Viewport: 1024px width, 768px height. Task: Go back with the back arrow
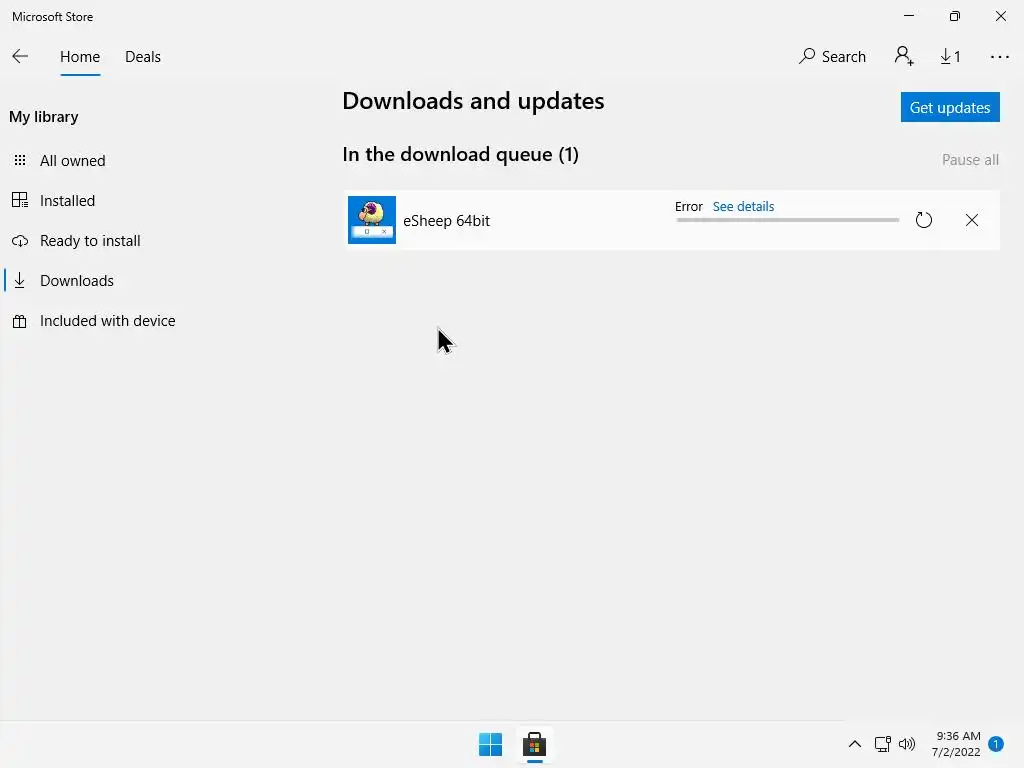[20, 57]
